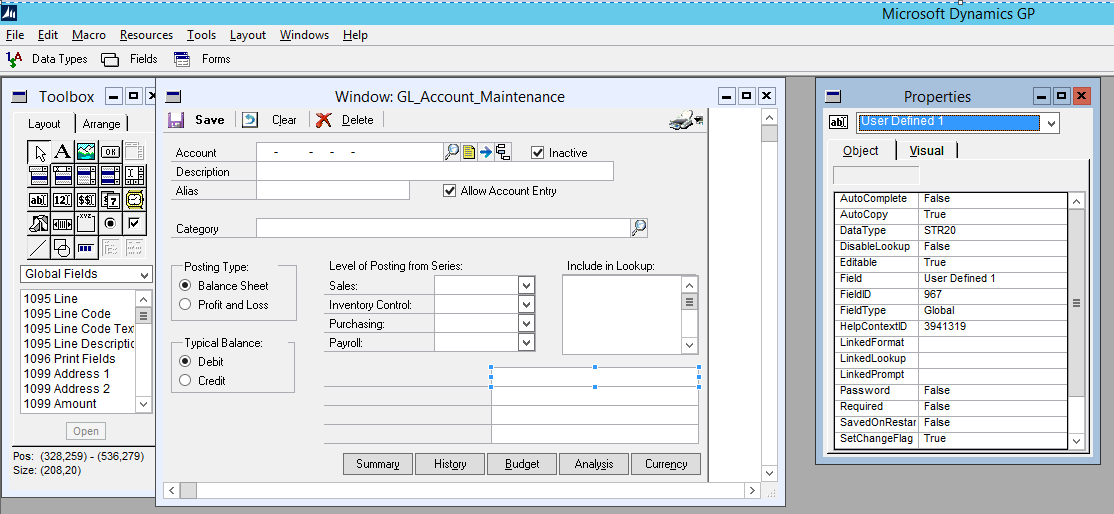The height and width of the screenshot is (514, 1114).
Task: Click the Delete button
Action: (345, 120)
